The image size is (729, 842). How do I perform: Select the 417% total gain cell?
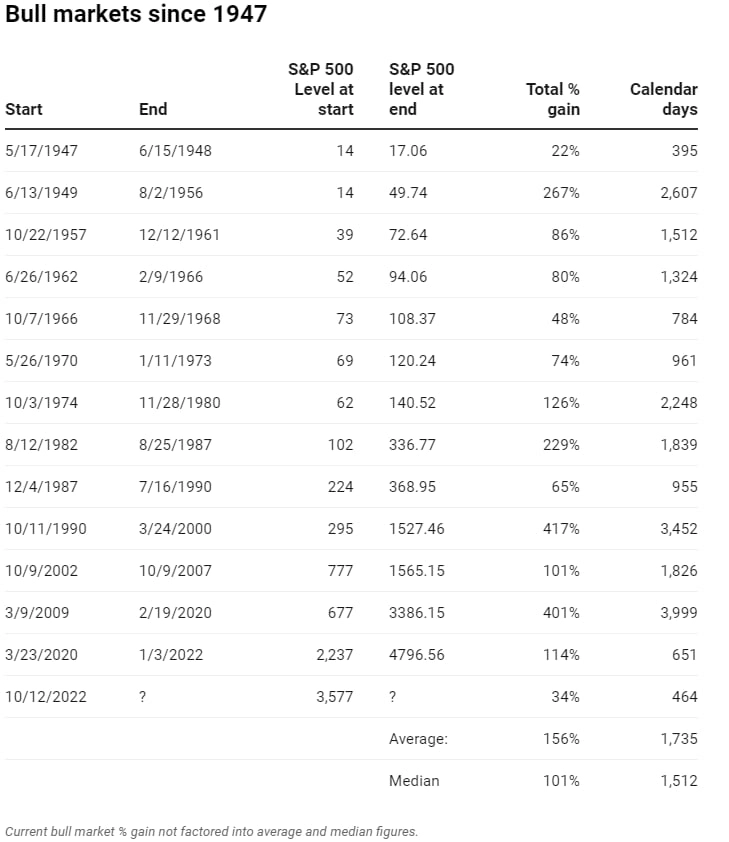562,528
